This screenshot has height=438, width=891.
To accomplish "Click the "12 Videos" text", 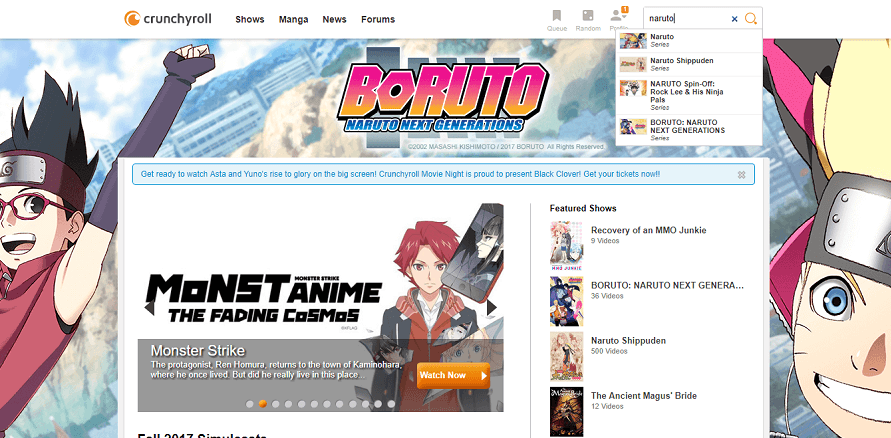I will pyautogui.click(x=607, y=406).
